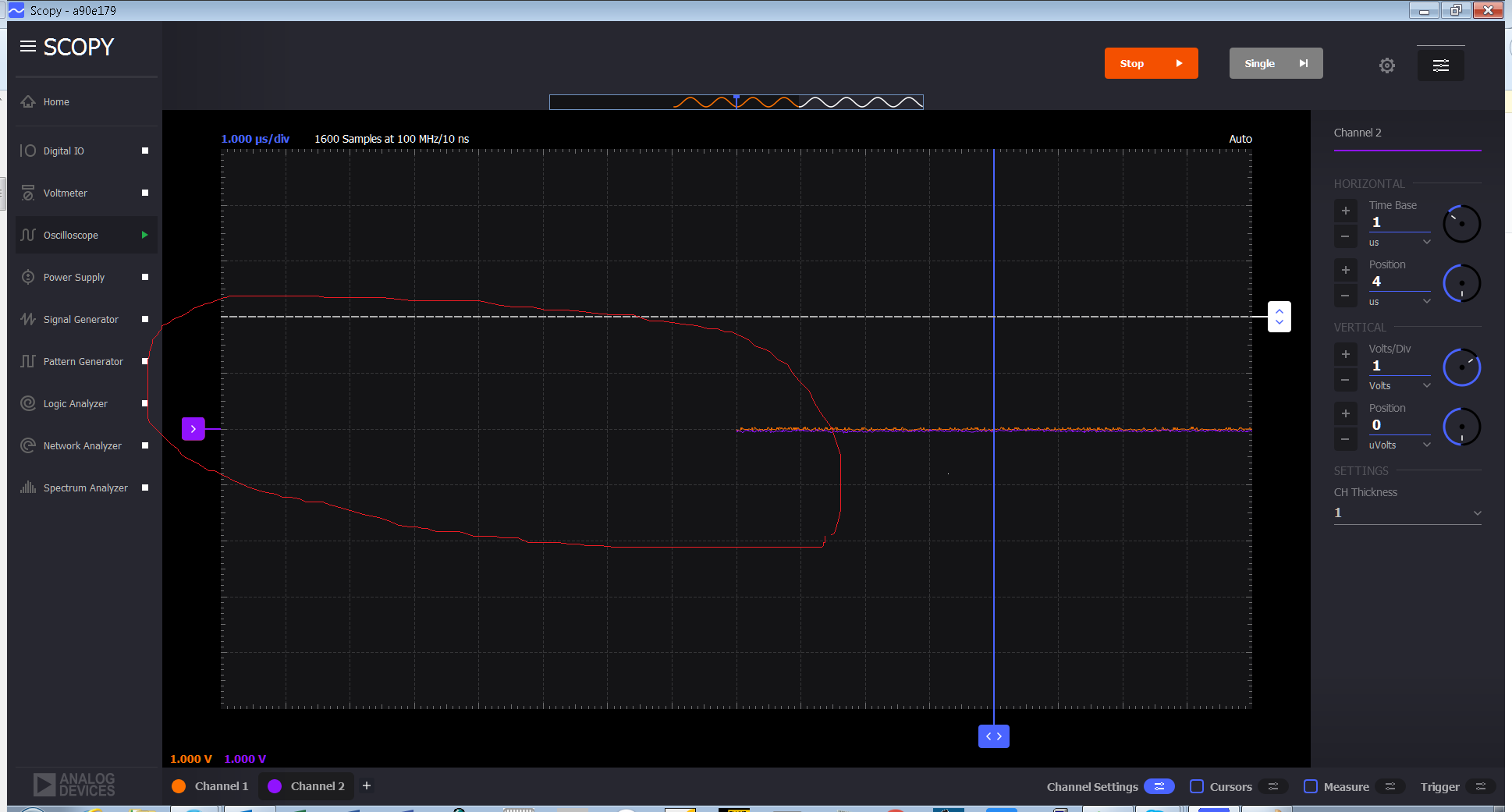This screenshot has height=812, width=1512.
Task: Click the Power Supply icon
Action: coord(28,277)
